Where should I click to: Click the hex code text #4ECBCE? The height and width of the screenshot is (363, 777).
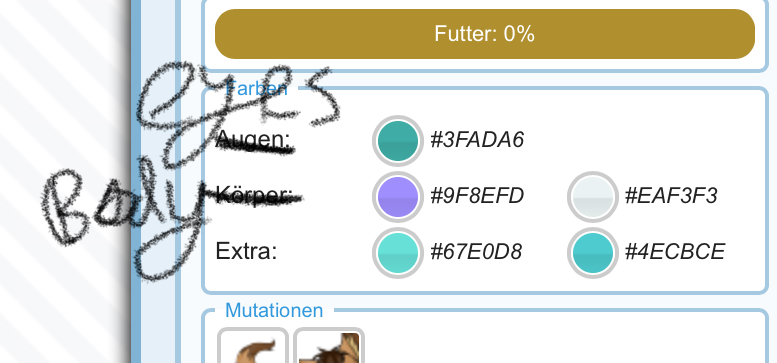(x=675, y=253)
